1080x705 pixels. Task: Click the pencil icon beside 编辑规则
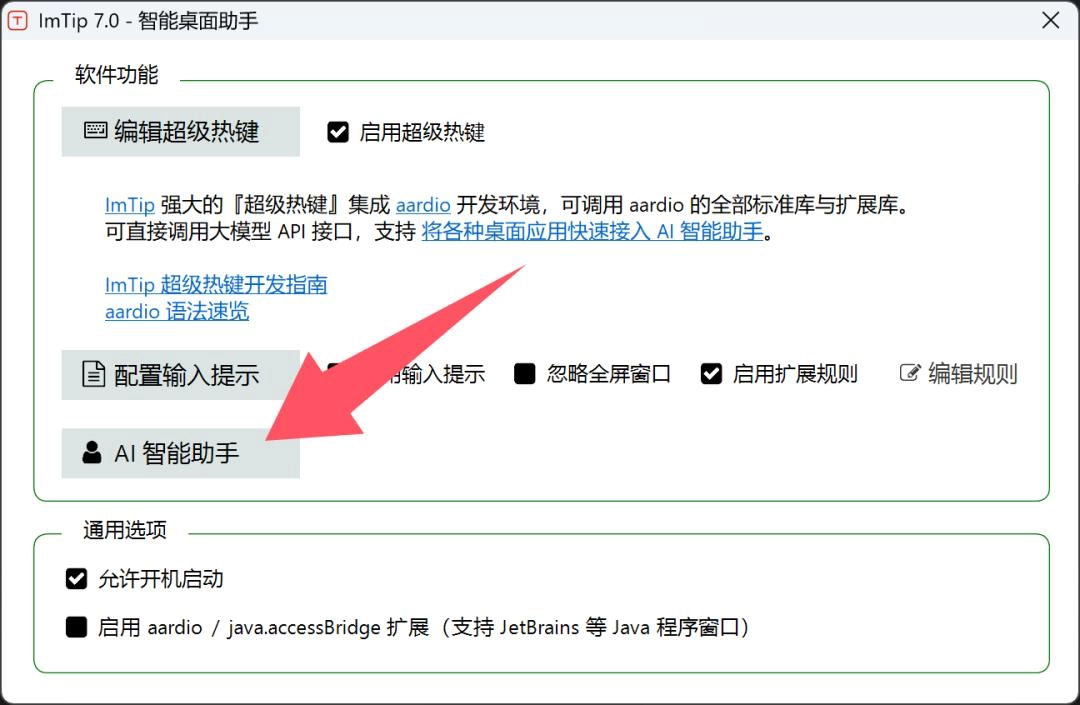[x=909, y=371]
